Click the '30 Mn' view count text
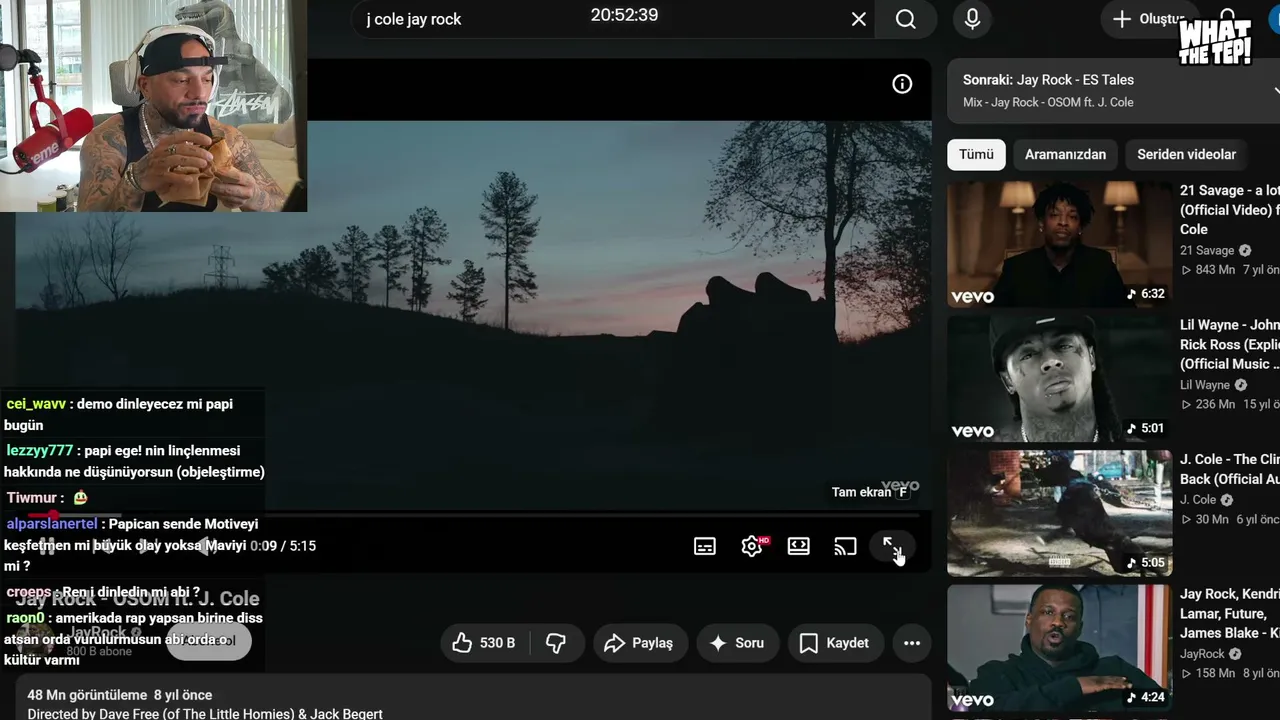Screen dimensions: 1280x720 [x=1211, y=519]
